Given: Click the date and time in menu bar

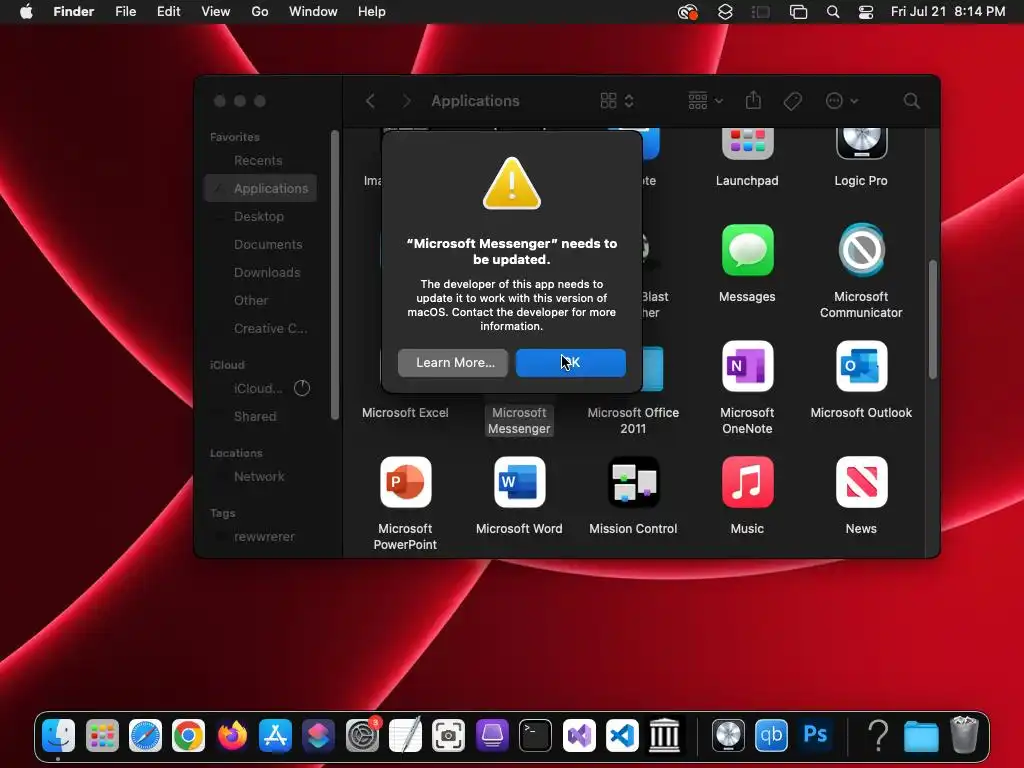Looking at the screenshot, I should [948, 12].
